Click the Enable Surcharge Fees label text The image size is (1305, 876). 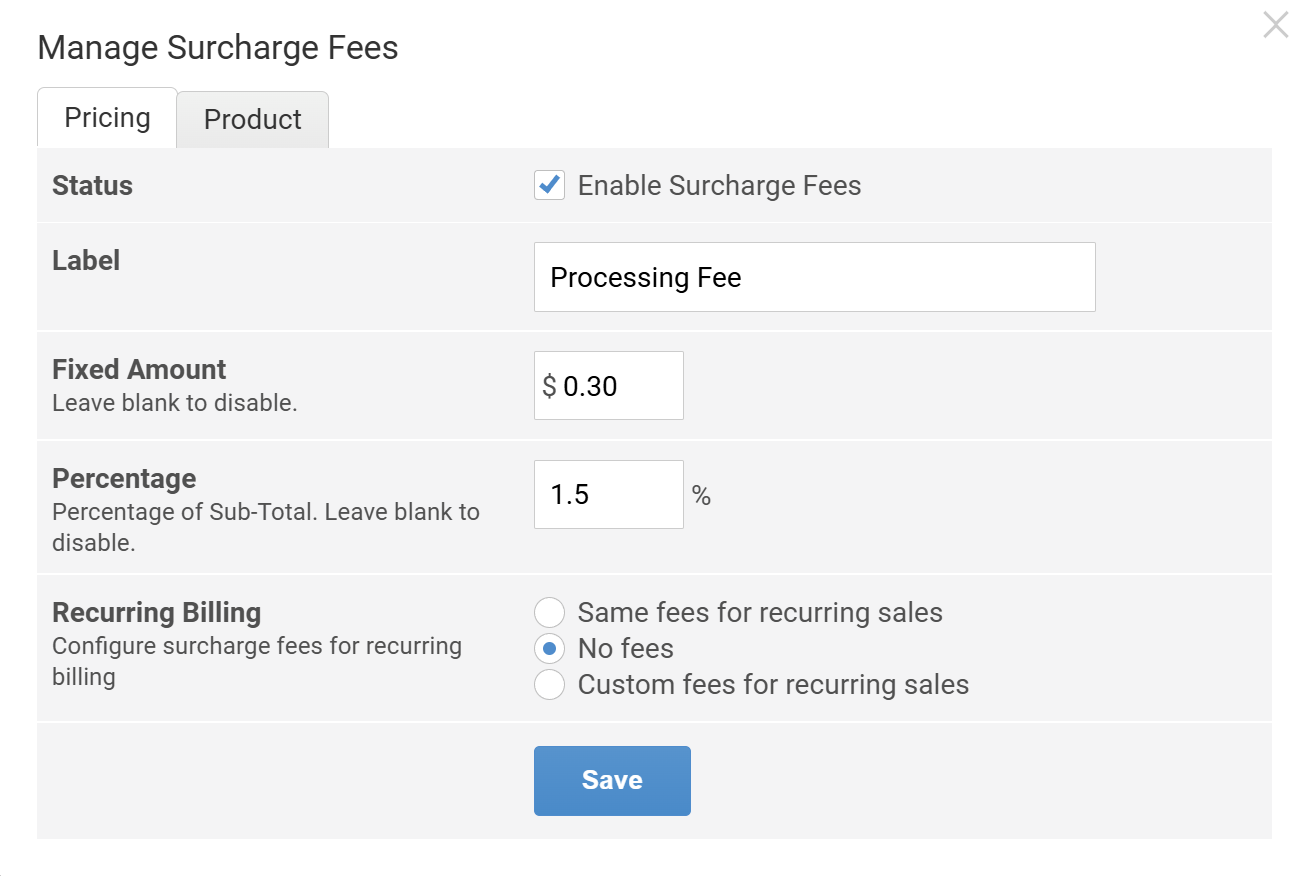pos(719,186)
